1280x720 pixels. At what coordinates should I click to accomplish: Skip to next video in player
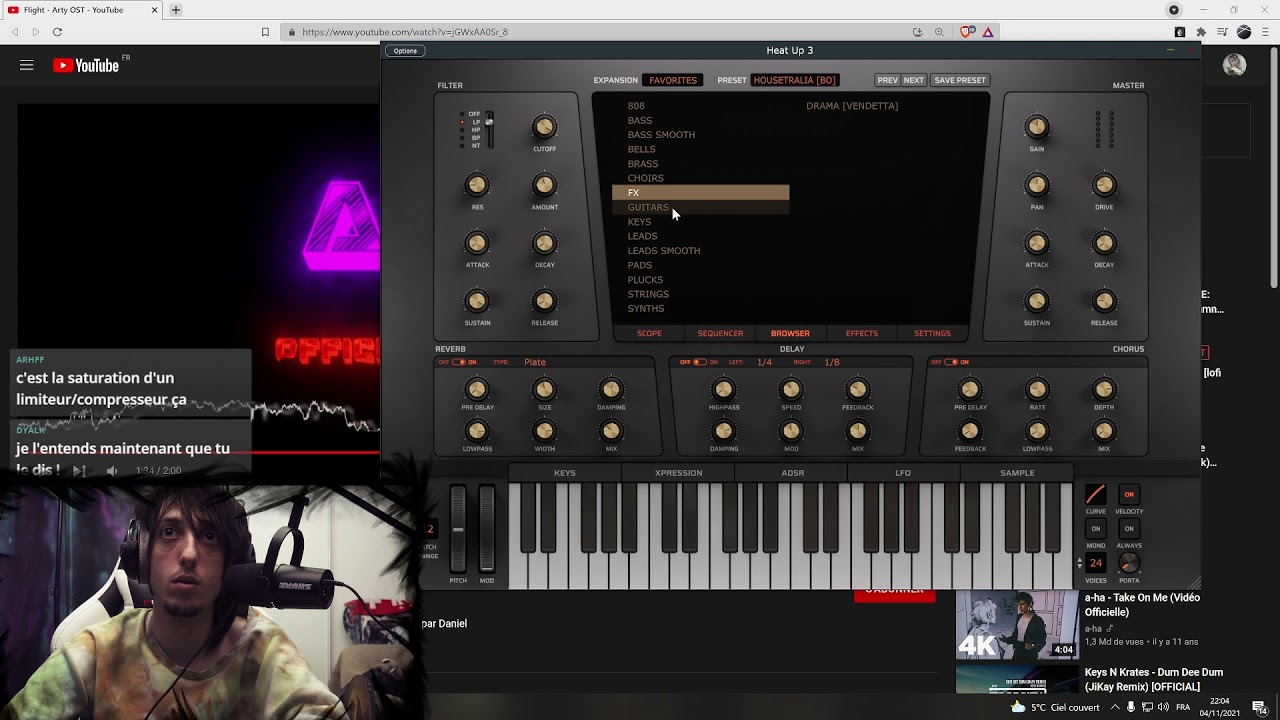[x=79, y=470]
